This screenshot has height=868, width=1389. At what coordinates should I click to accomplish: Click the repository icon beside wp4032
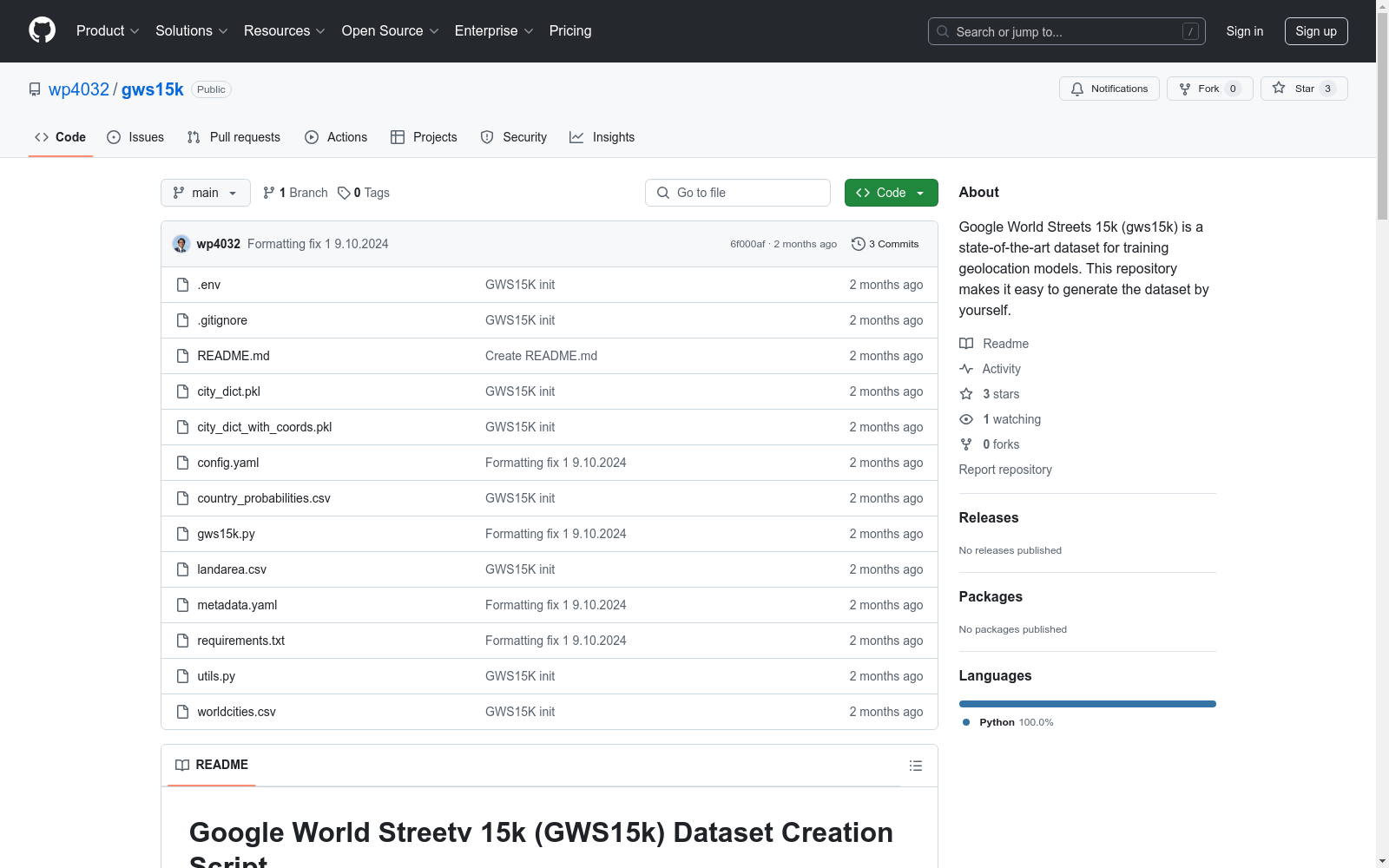pyautogui.click(x=35, y=89)
